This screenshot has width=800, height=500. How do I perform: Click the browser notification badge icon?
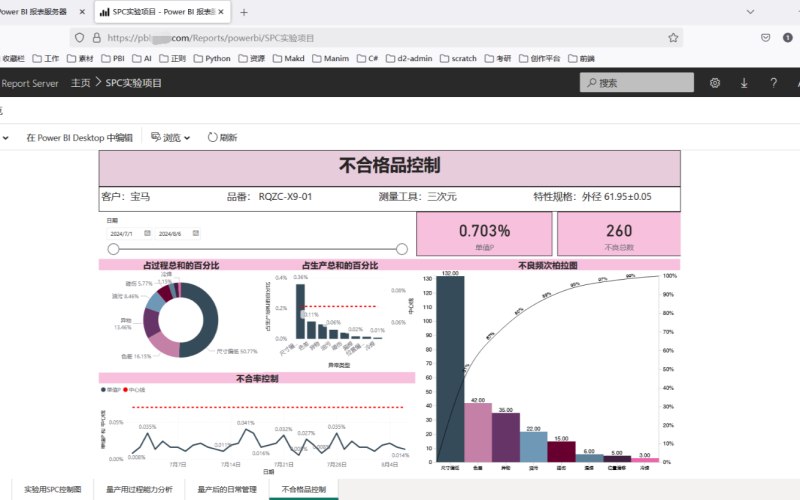coord(787,37)
